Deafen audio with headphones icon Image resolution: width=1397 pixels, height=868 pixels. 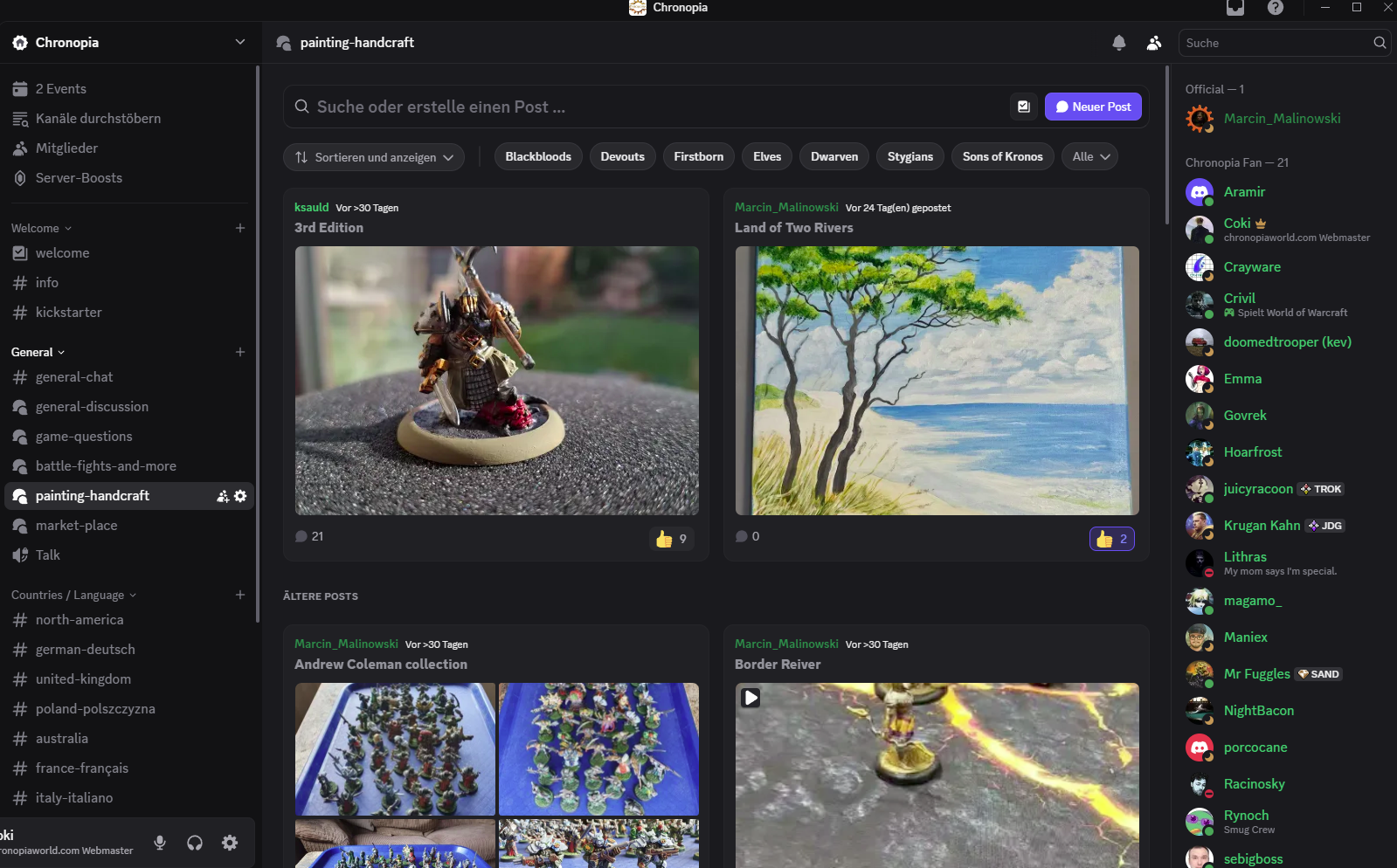(x=195, y=843)
